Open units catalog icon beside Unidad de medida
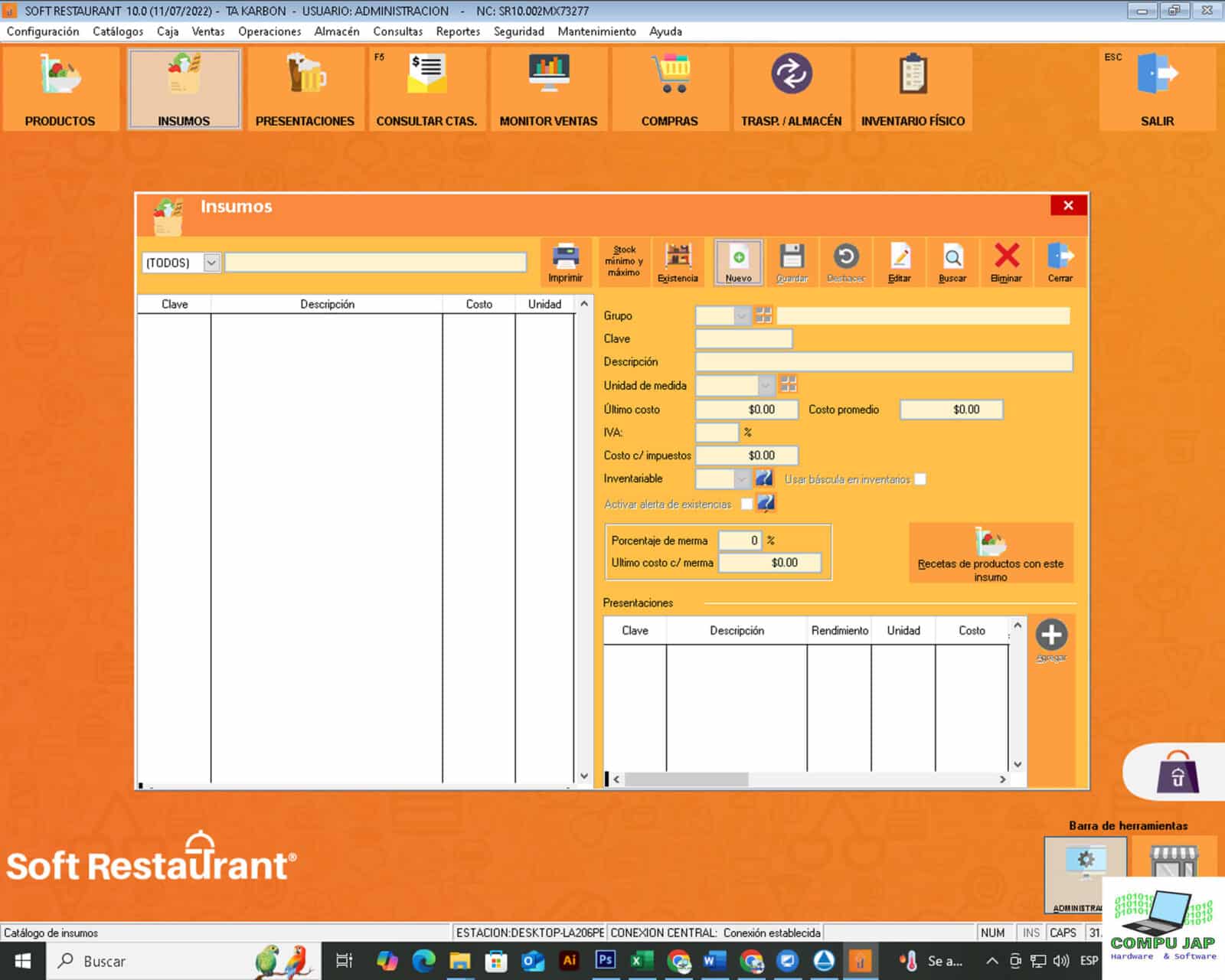Image resolution: width=1225 pixels, height=980 pixels. 789,384
